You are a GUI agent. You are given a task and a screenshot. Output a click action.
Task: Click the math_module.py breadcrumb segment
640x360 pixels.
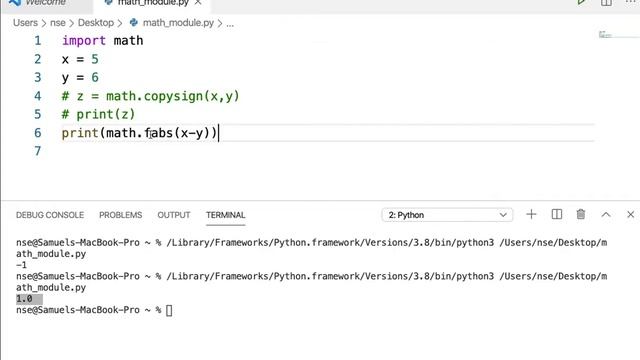click(x=178, y=23)
